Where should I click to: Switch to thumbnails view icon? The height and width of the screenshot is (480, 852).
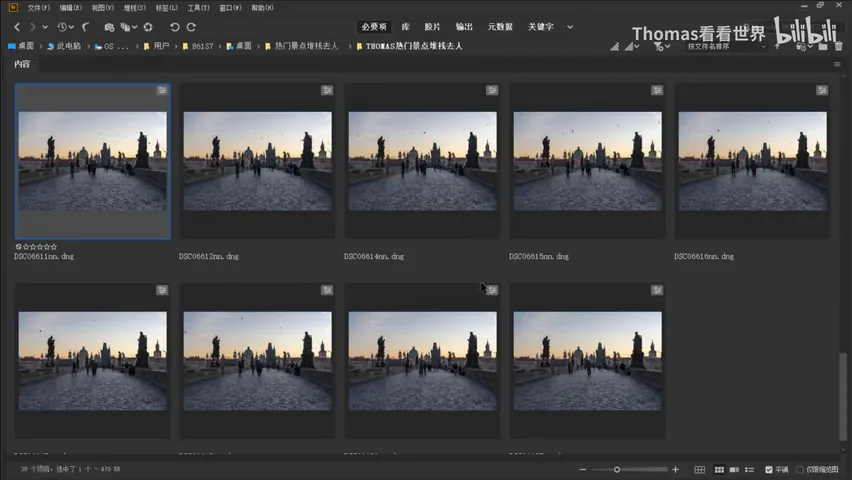click(719, 470)
